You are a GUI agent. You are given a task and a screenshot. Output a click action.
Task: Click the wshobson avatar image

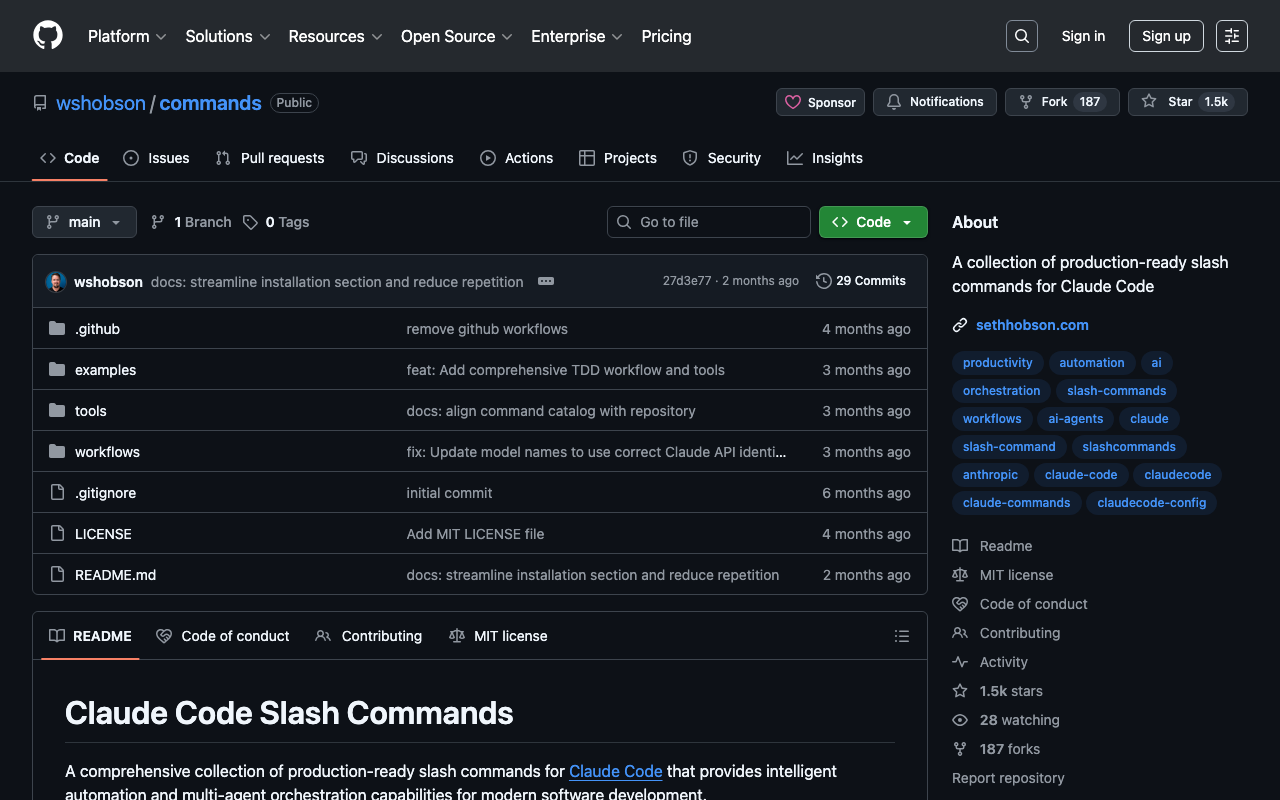(x=56, y=282)
